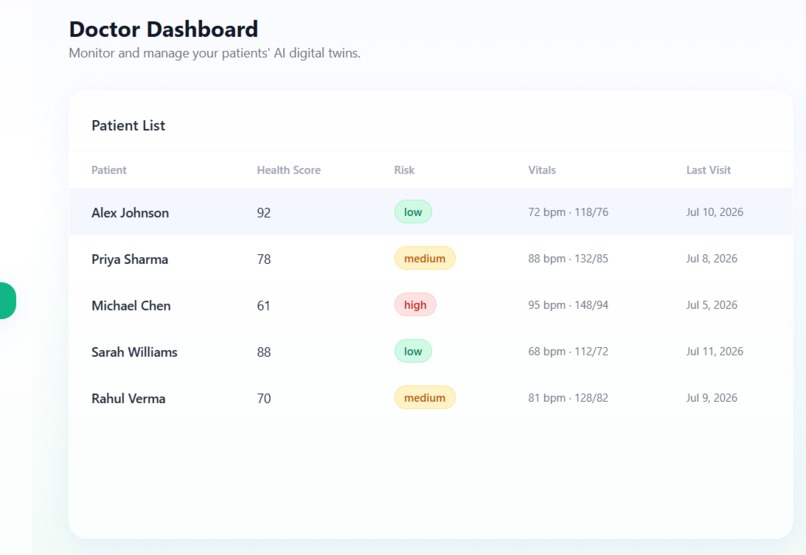
Task: Click Priya Sharma's medium risk badge
Action: coord(425,258)
